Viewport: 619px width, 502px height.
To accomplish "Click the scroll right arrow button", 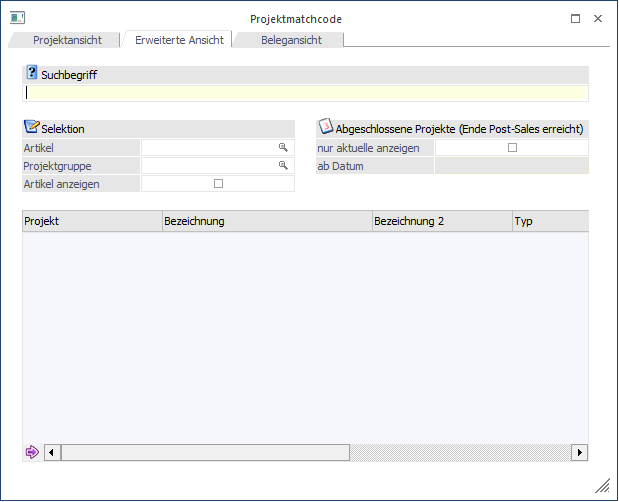I will click(x=579, y=453).
